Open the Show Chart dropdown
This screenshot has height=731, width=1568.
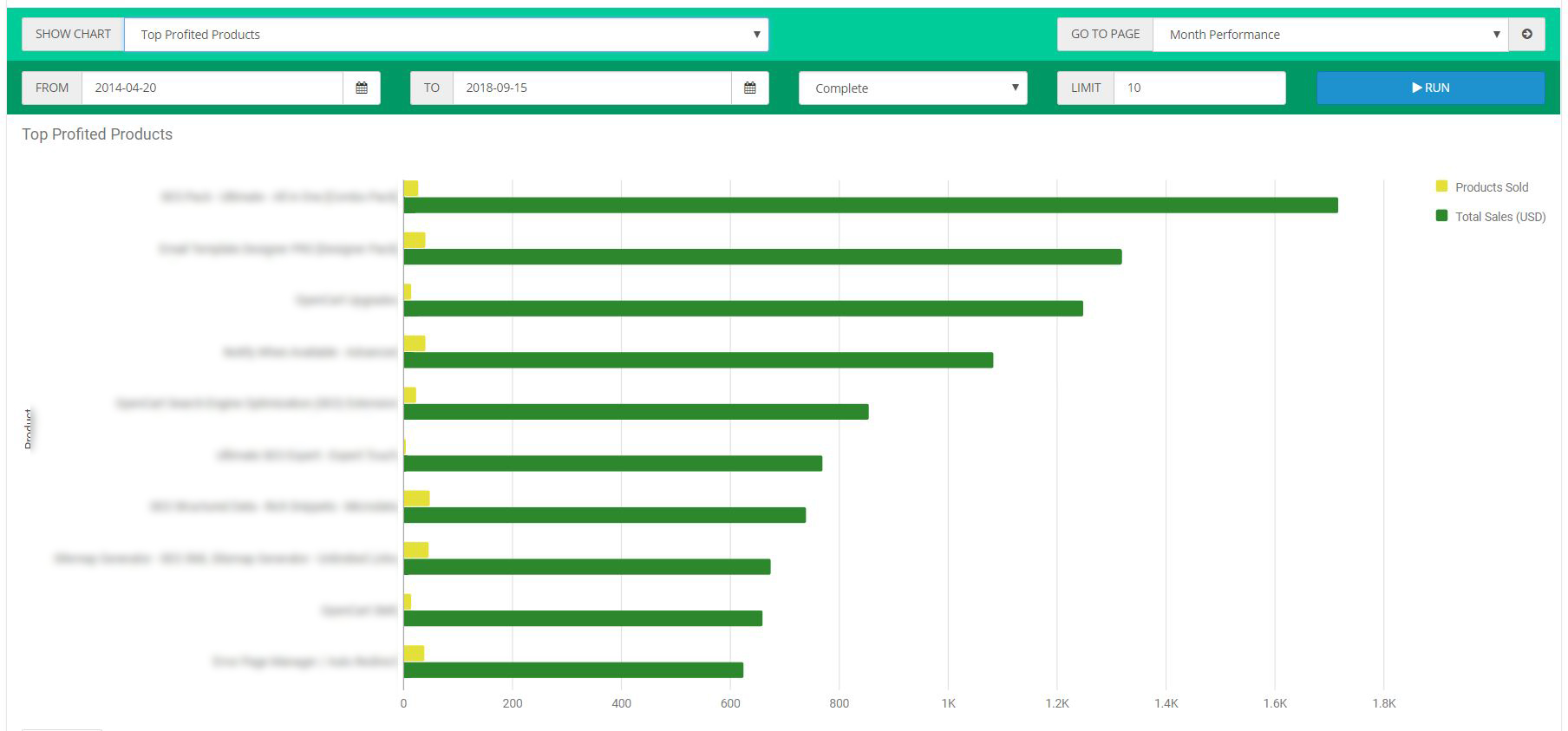(446, 35)
